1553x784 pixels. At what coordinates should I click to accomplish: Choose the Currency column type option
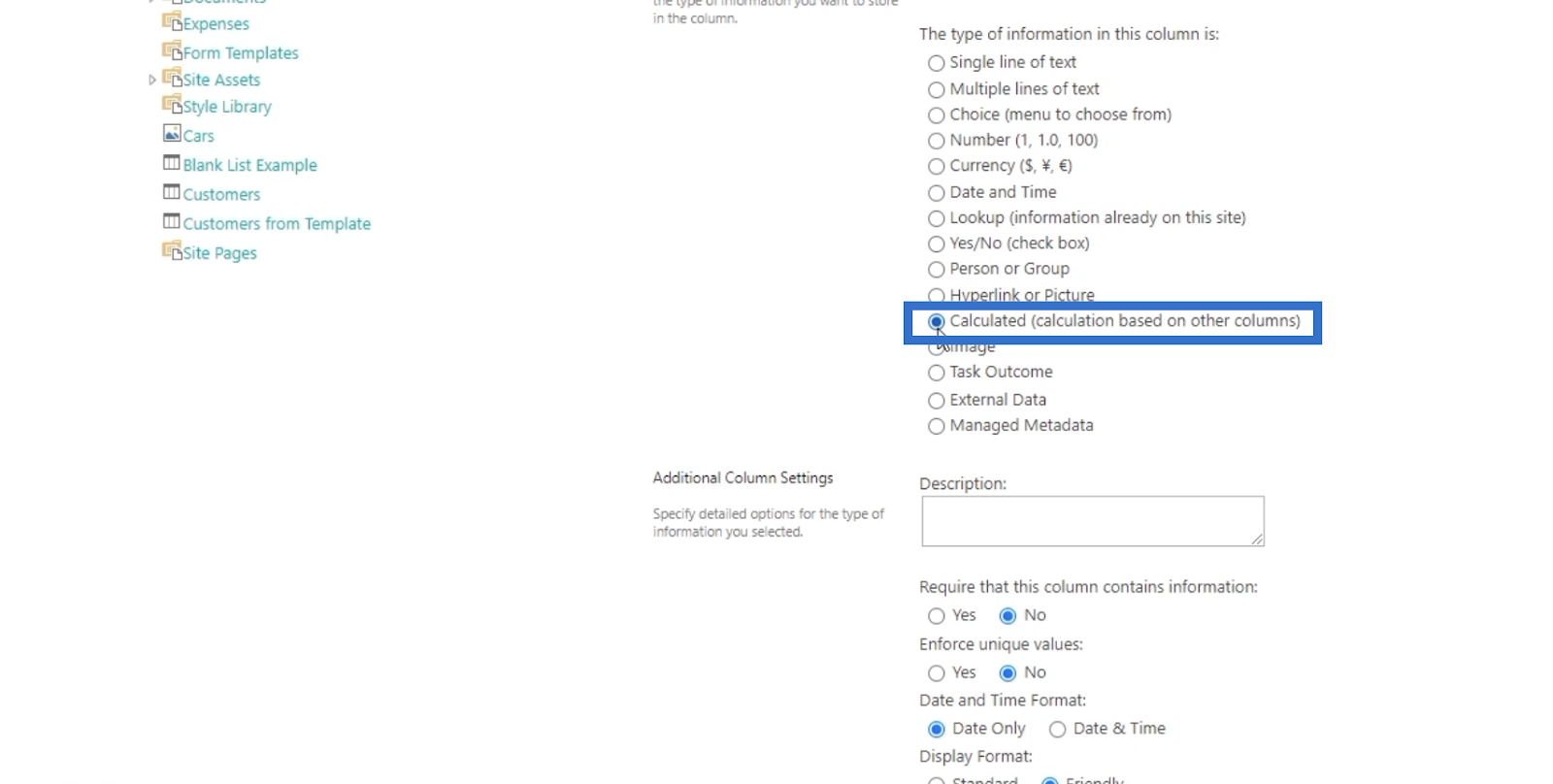936,167
